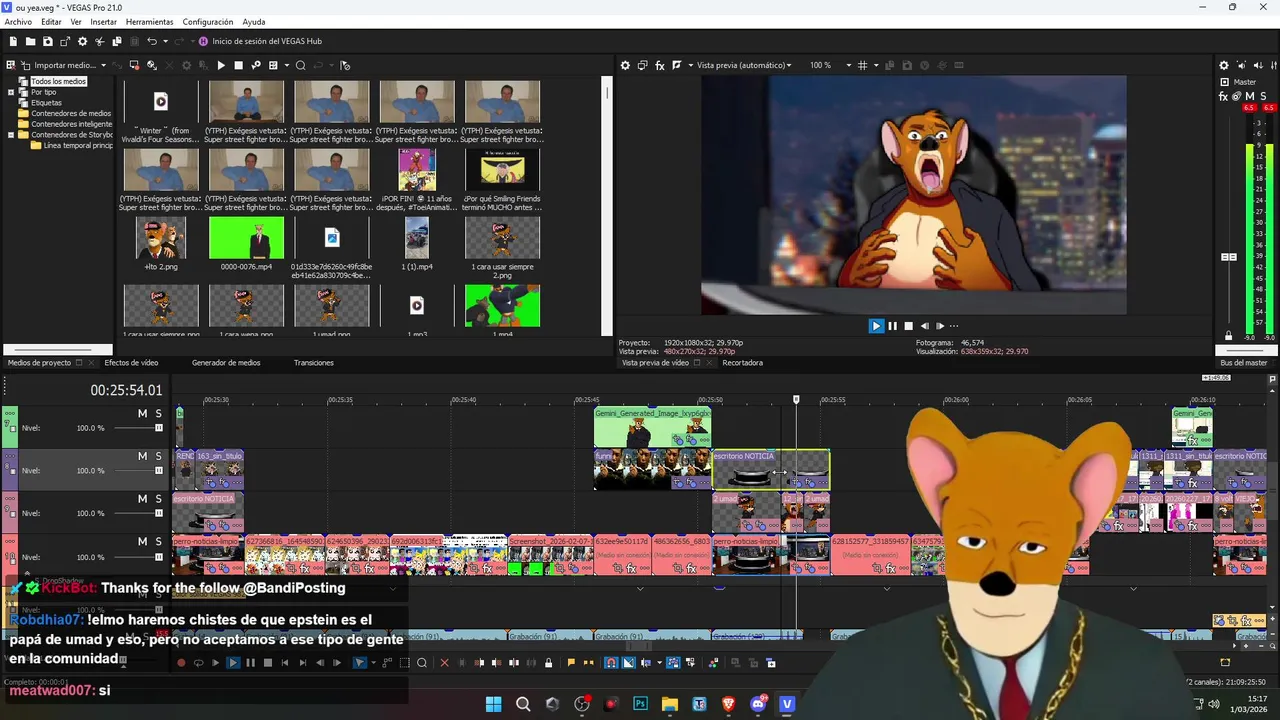This screenshot has width=1280, height=720.
Task: Click the timeline playhead marker
Action: point(796,399)
